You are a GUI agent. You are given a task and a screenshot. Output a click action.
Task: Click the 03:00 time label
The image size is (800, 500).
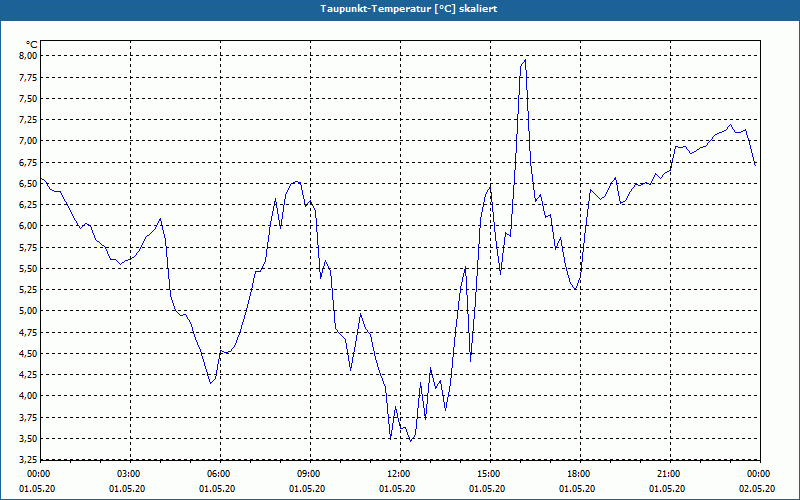click(x=131, y=474)
